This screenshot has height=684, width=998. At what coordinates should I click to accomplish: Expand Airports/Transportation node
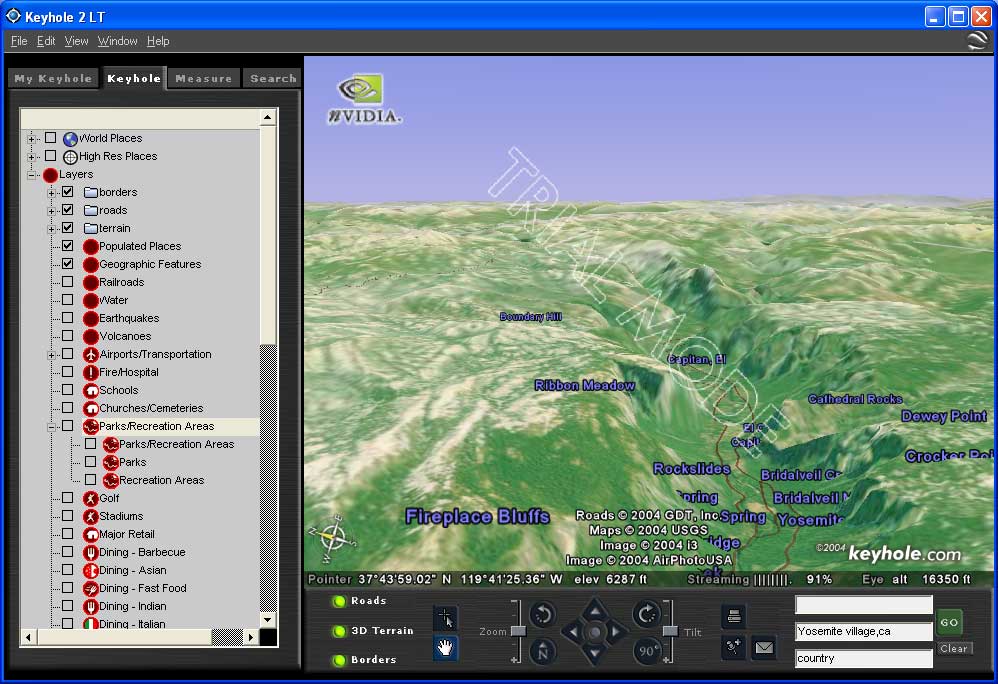click(52, 354)
